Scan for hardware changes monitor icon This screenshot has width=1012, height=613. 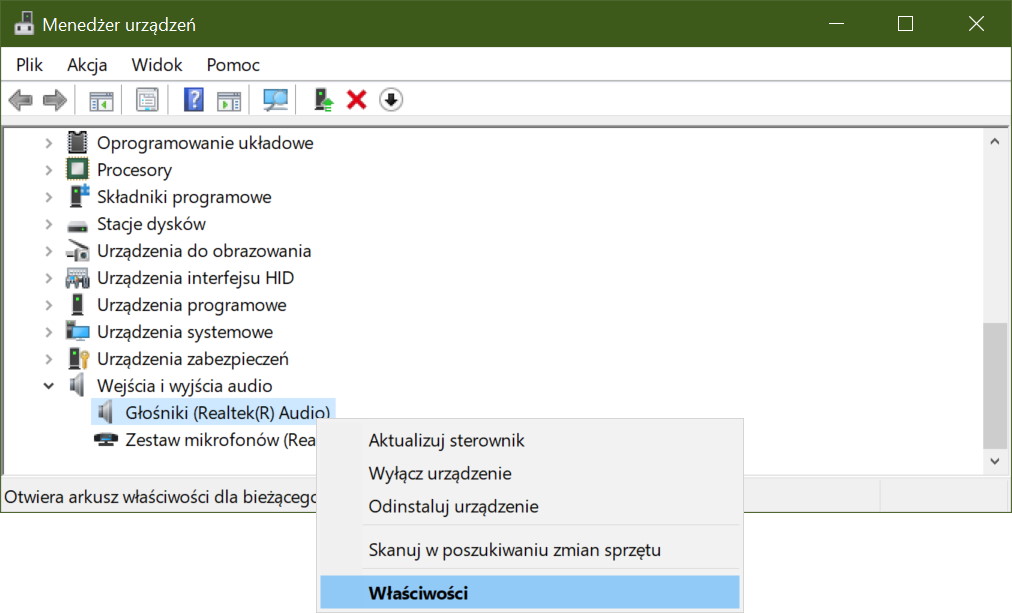276,100
